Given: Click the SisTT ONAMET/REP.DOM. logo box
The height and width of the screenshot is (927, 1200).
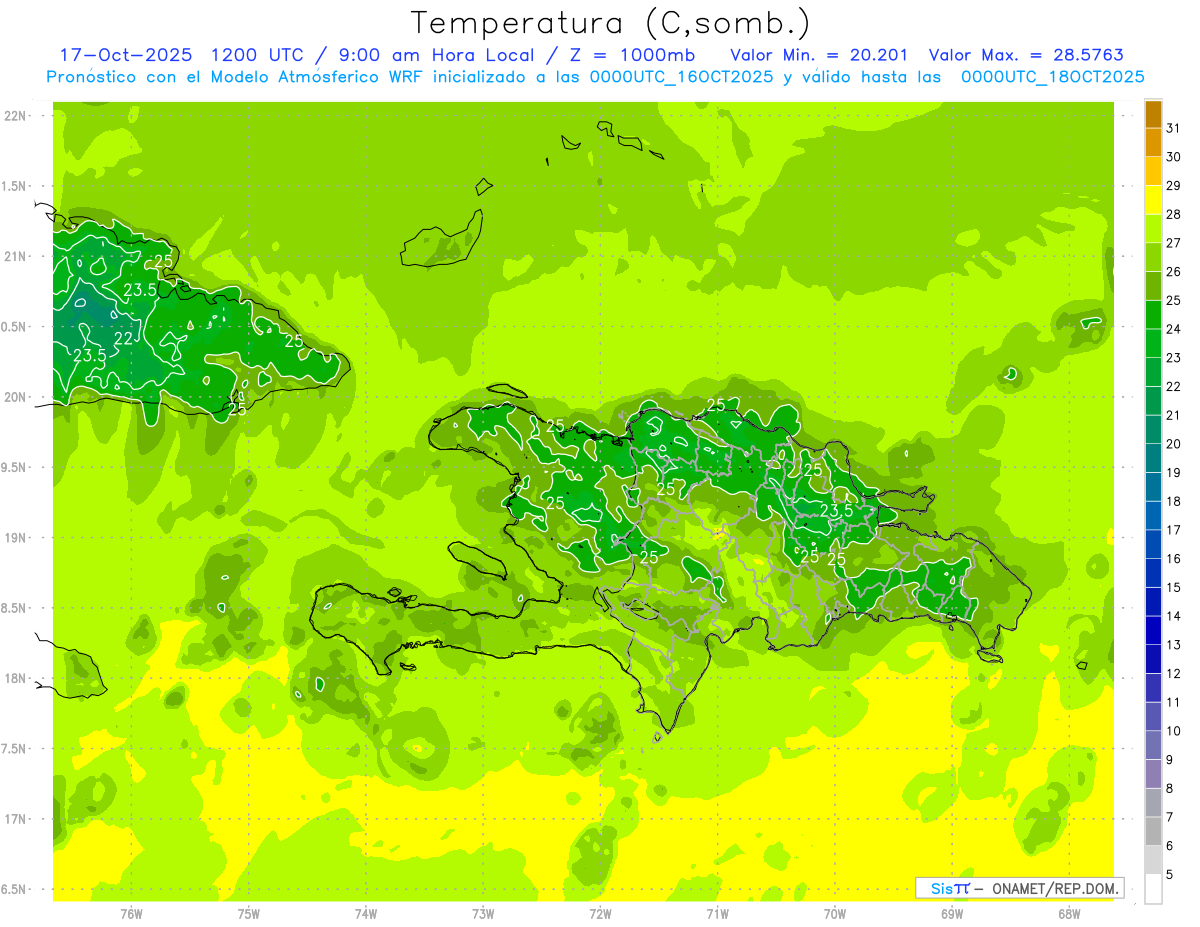Looking at the screenshot, I should pyautogui.click(x=1019, y=888).
